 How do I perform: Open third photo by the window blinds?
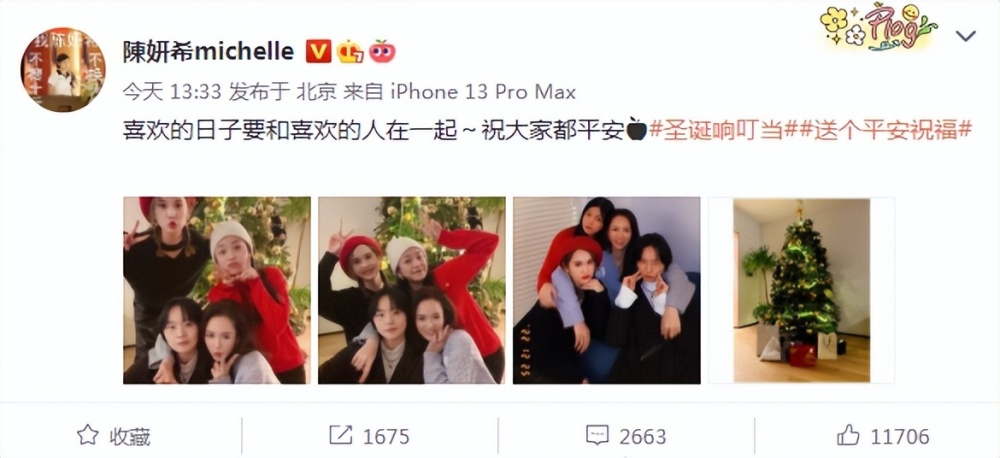[x=607, y=290]
